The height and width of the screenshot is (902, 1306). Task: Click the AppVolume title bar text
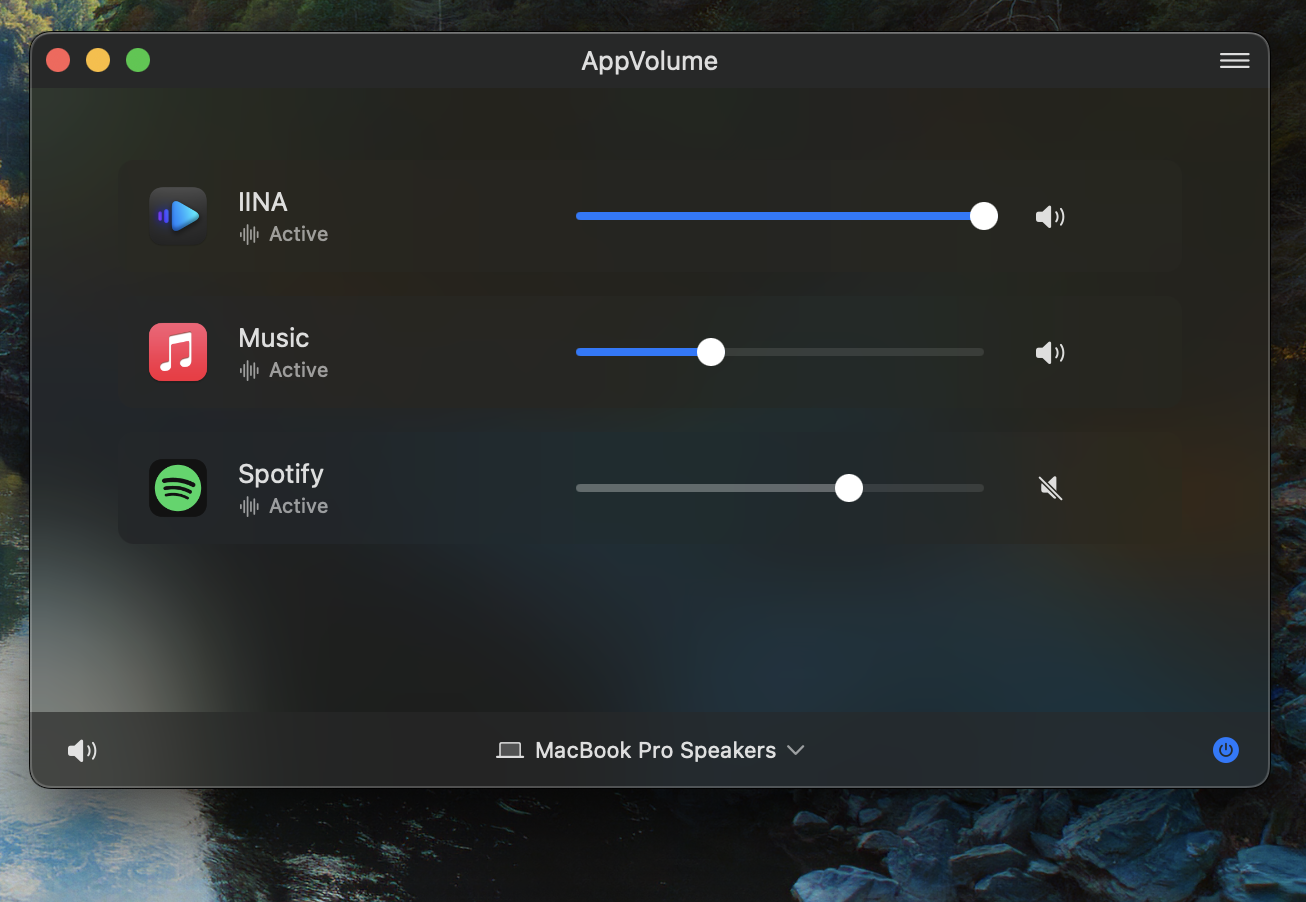[649, 60]
